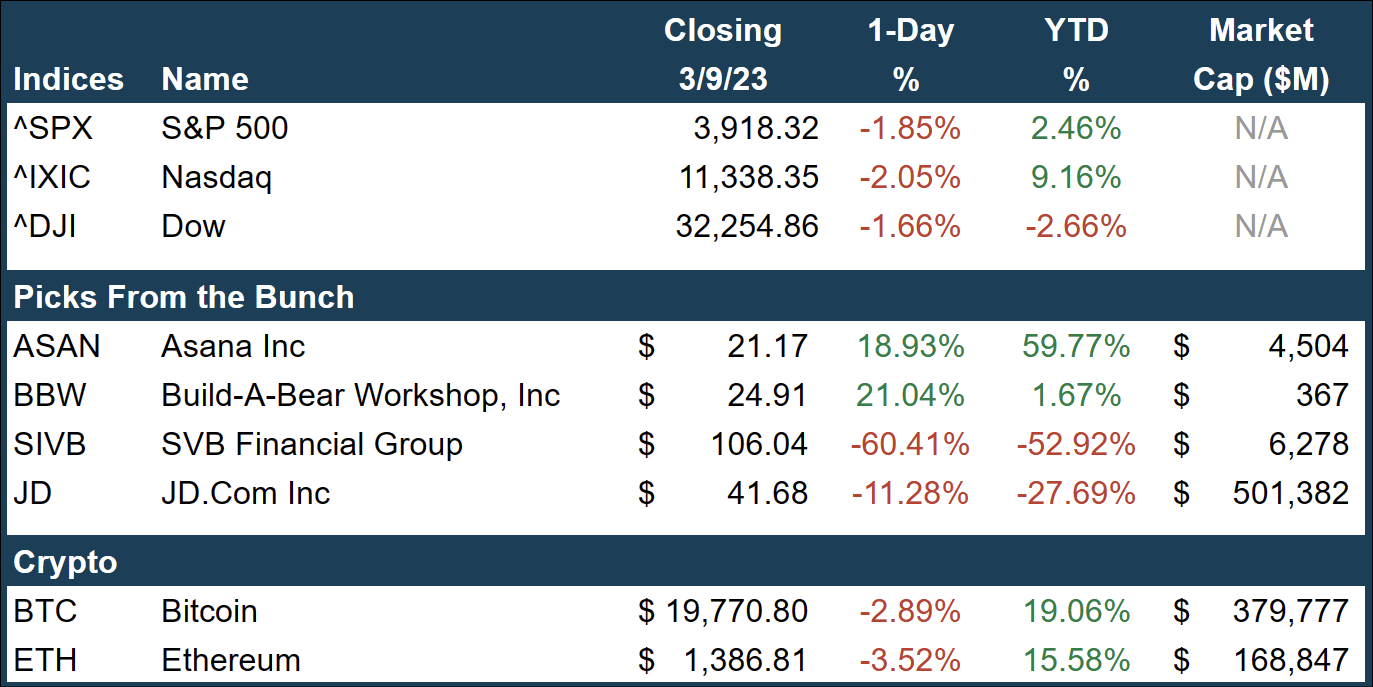Click Build-A-Bear Workshop, Inc name

(361, 395)
